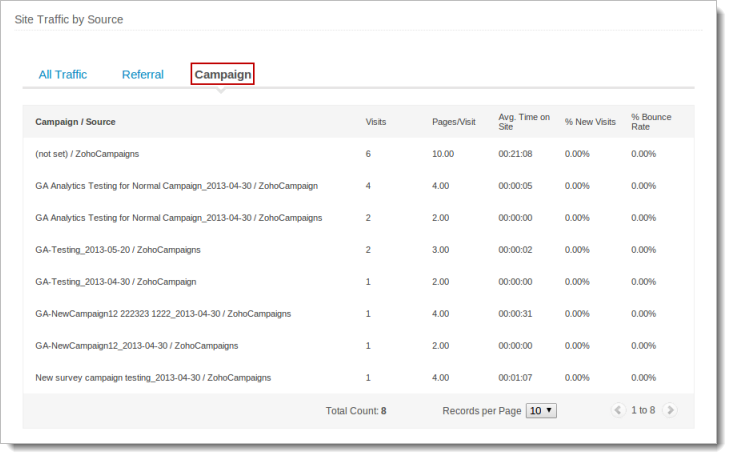Select the GA-Testing_2013-05-20 / ZohoCampaigns row
Image resolution: width=732 pixels, height=459 pixels.
118,250
